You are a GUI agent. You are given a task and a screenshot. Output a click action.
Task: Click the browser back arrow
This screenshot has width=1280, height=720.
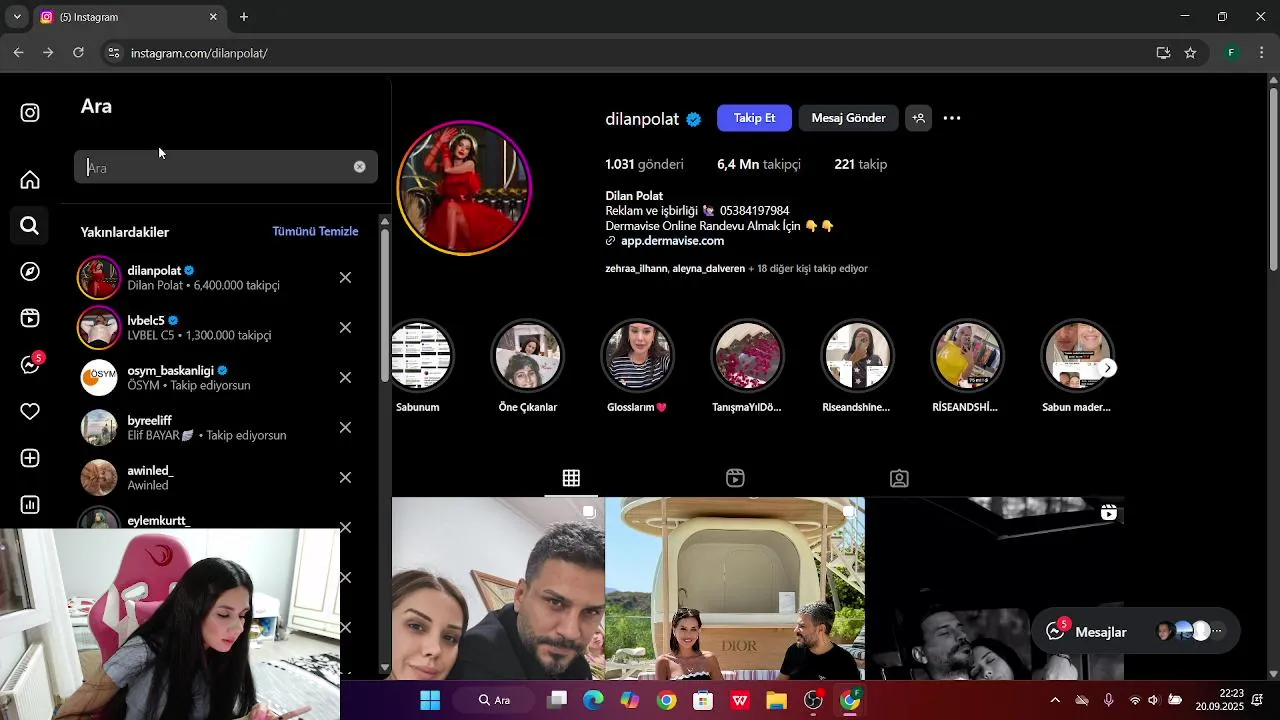pos(18,53)
